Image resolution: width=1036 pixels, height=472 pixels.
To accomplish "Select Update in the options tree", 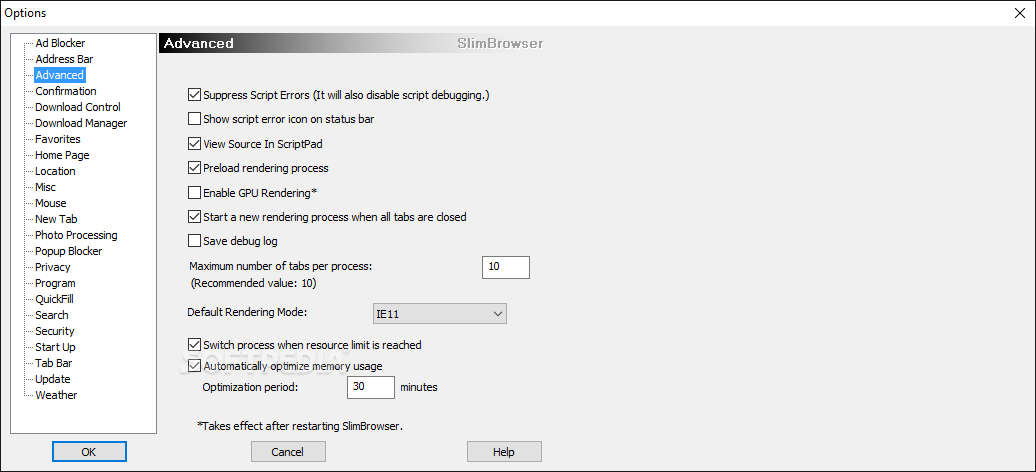I will (52, 379).
